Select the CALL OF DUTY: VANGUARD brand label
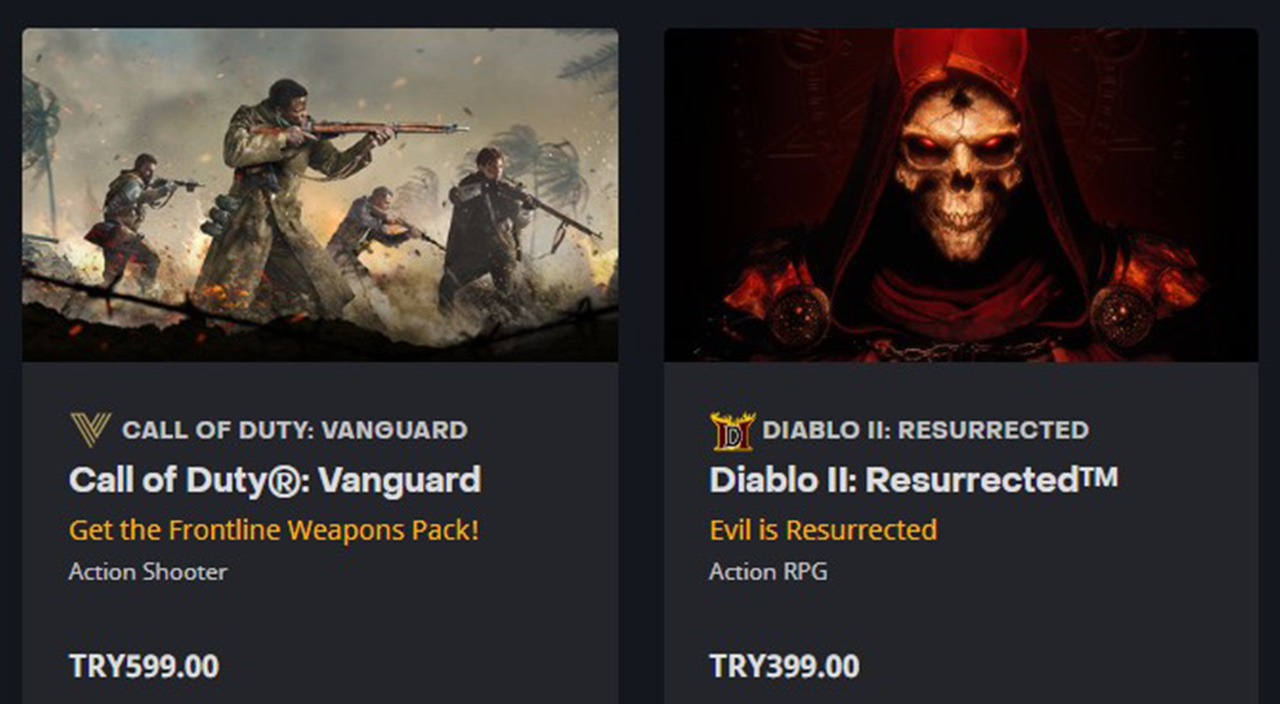 pos(295,431)
